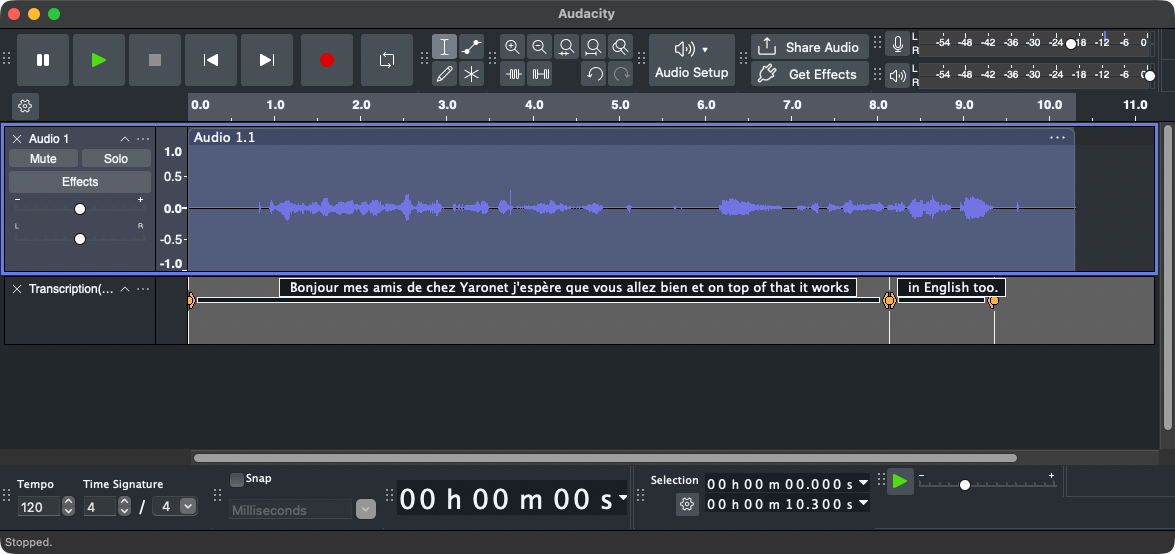This screenshot has width=1175, height=554.
Task: Click the Tempo stepper arrows
Action: [68, 507]
